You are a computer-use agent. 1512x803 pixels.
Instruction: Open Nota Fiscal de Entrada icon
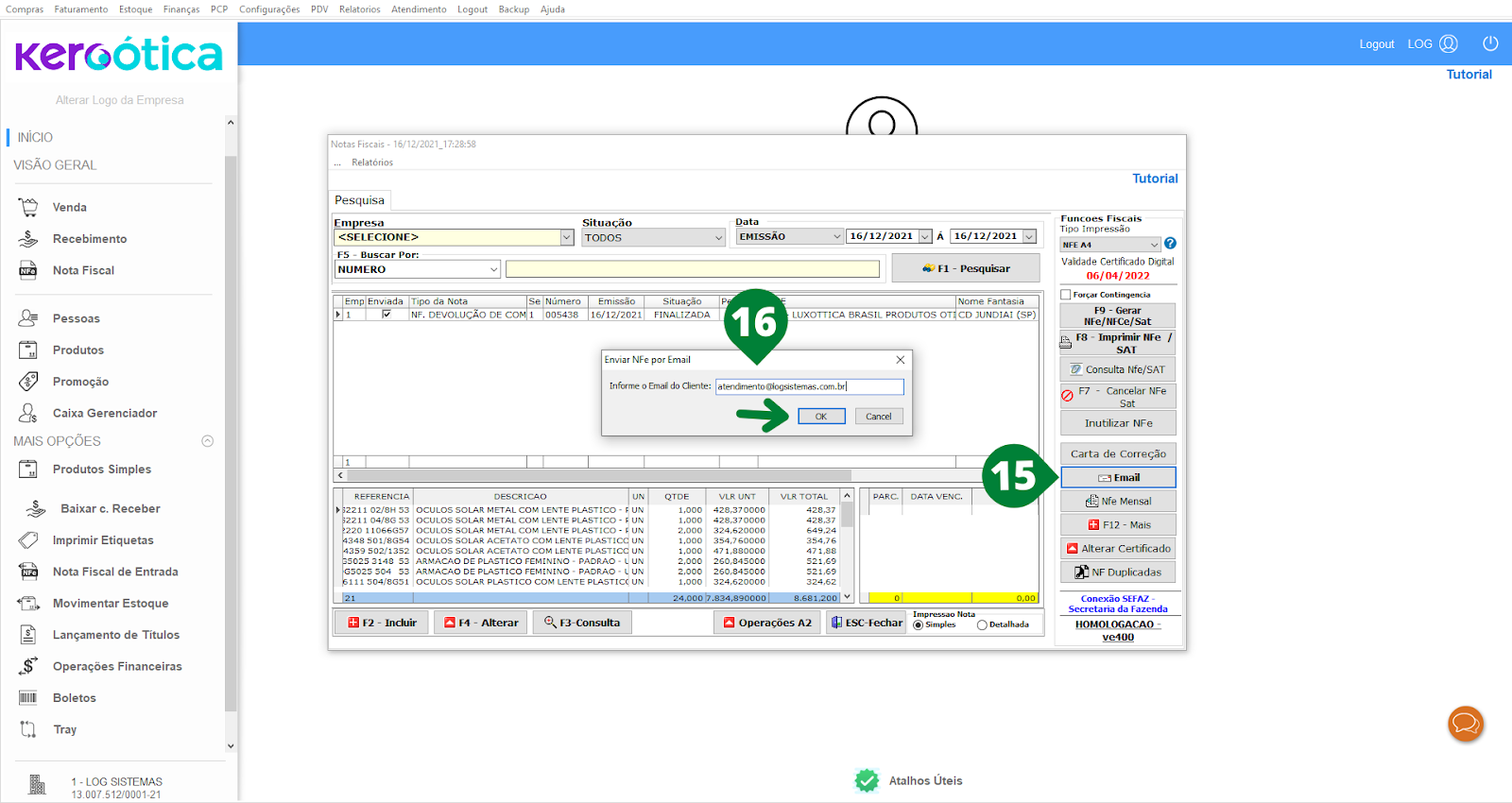[28, 572]
